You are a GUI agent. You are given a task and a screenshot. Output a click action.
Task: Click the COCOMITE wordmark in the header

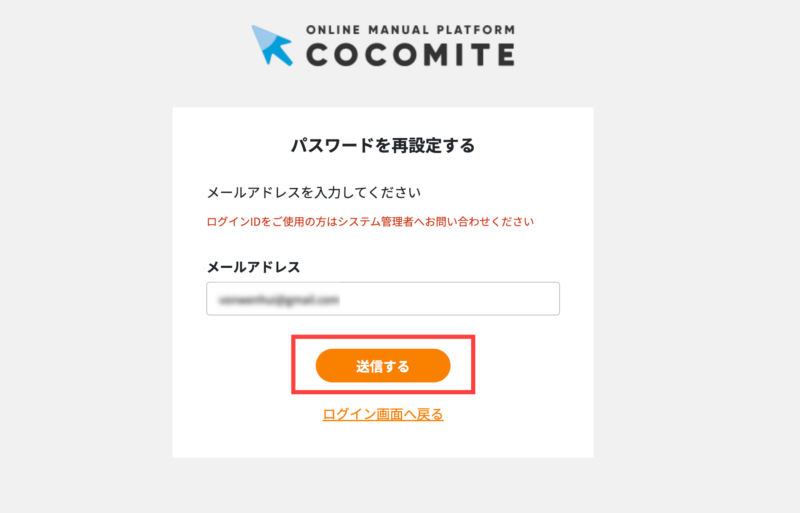[410, 53]
